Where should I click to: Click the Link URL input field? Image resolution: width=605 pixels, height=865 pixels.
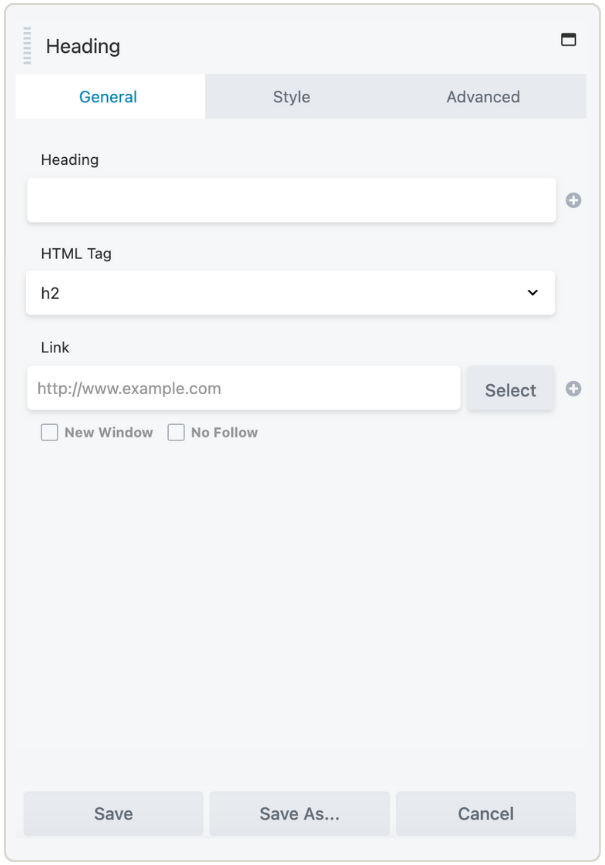(242, 389)
